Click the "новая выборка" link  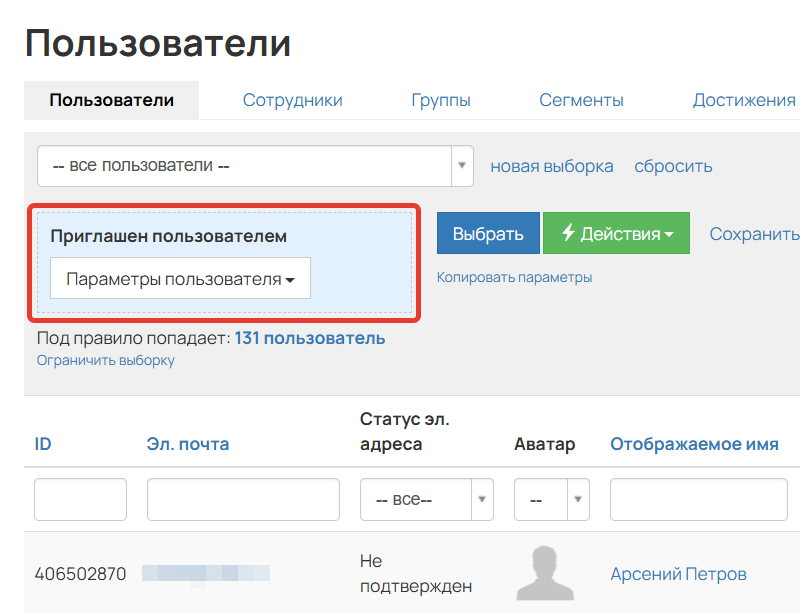point(551,166)
